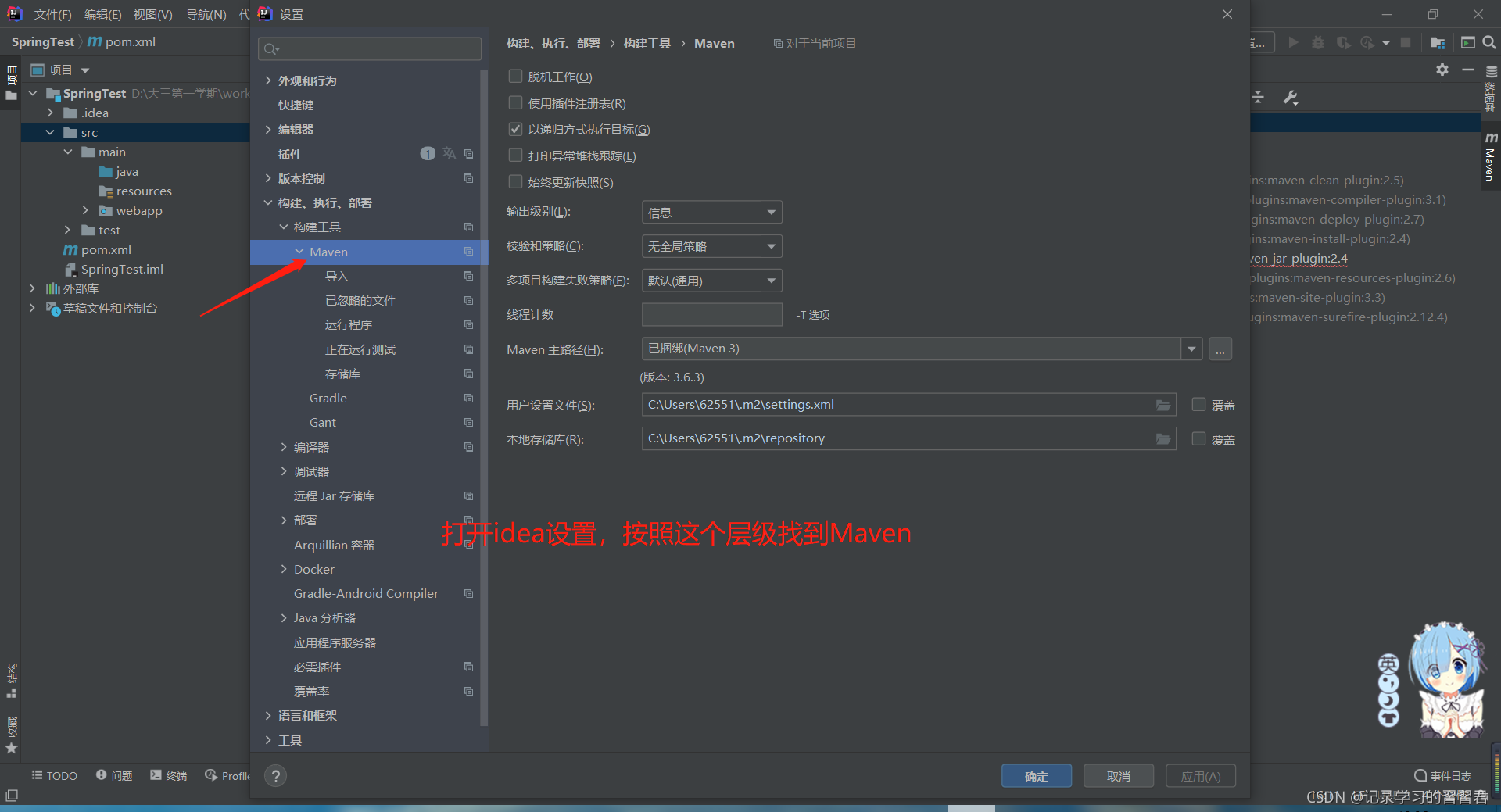Screen dimensions: 1501x812
Task: Click the project-level icon next to 版本控制
Action: tap(468, 178)
